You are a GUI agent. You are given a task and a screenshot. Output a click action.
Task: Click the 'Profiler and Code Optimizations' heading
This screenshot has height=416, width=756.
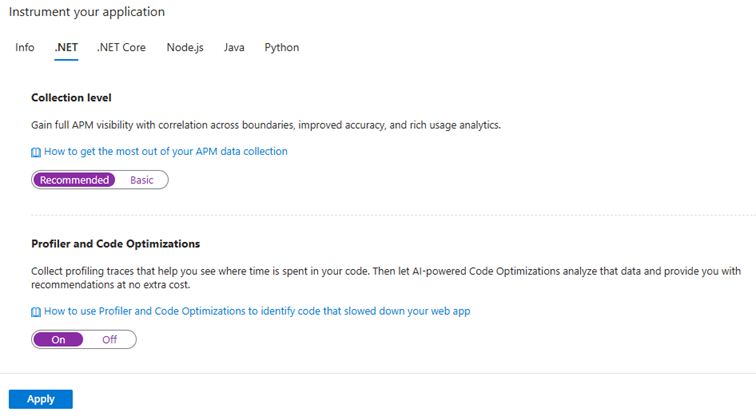click(116, 243)
